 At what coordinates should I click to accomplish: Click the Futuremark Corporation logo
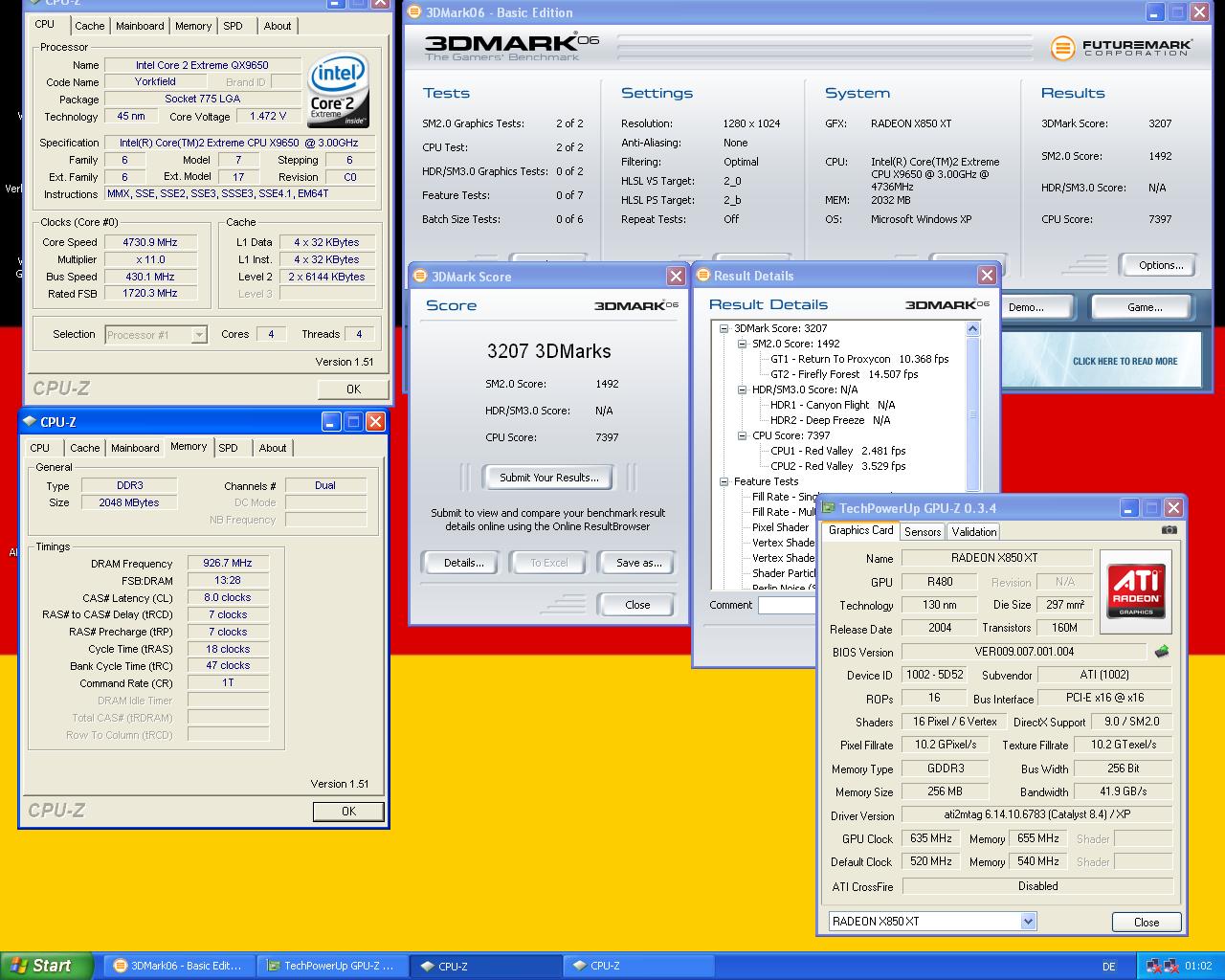tap(1122, 48)
